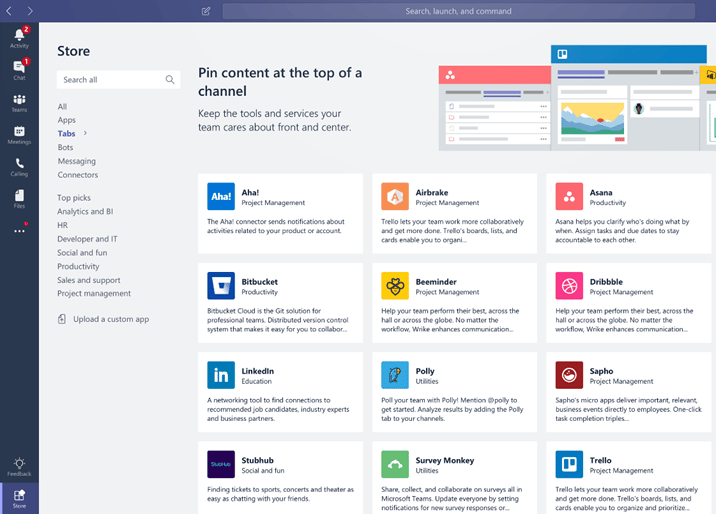Open the Aha! app logo

point(221,196)
